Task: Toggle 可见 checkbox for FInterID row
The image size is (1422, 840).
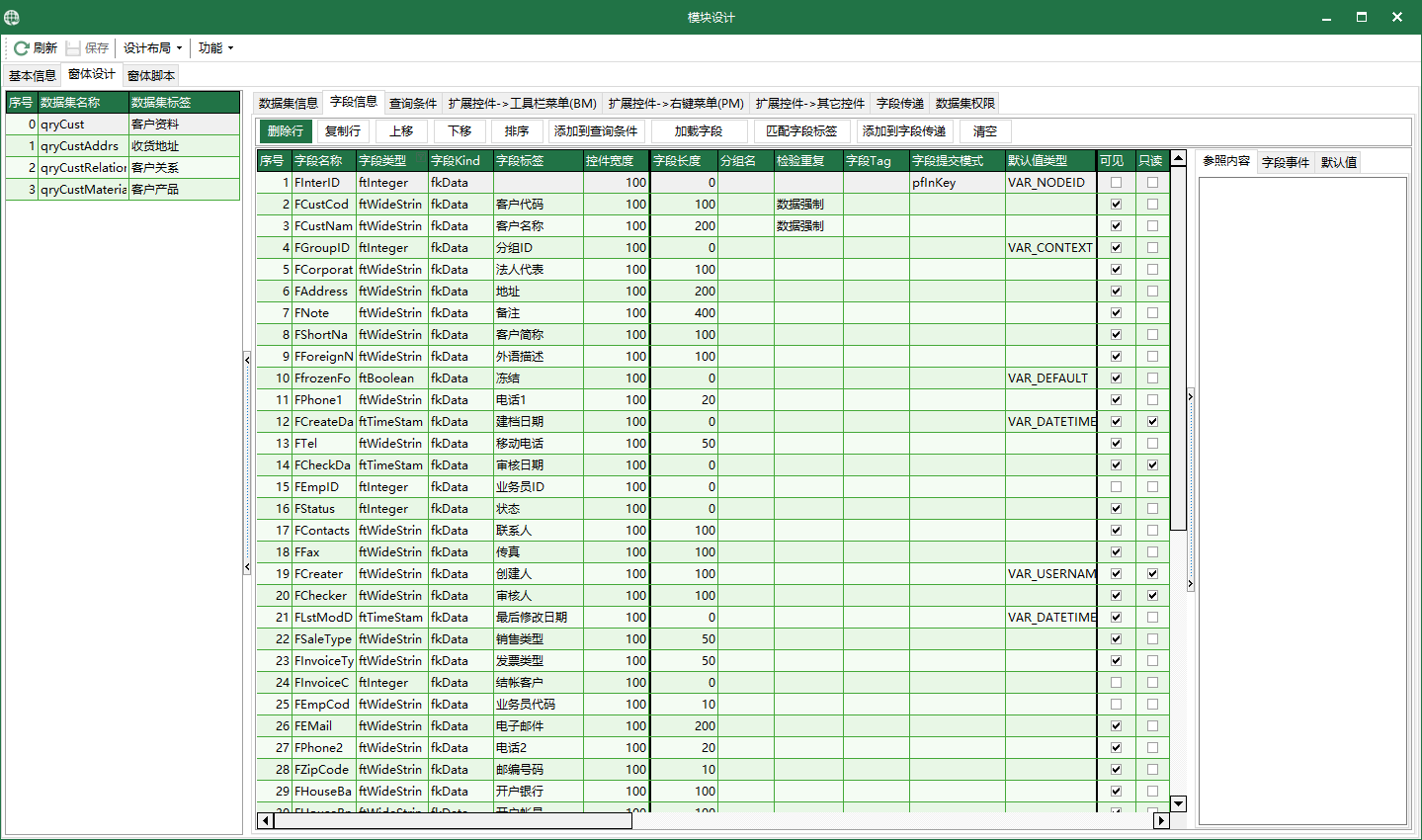Action: point(1116,182)
